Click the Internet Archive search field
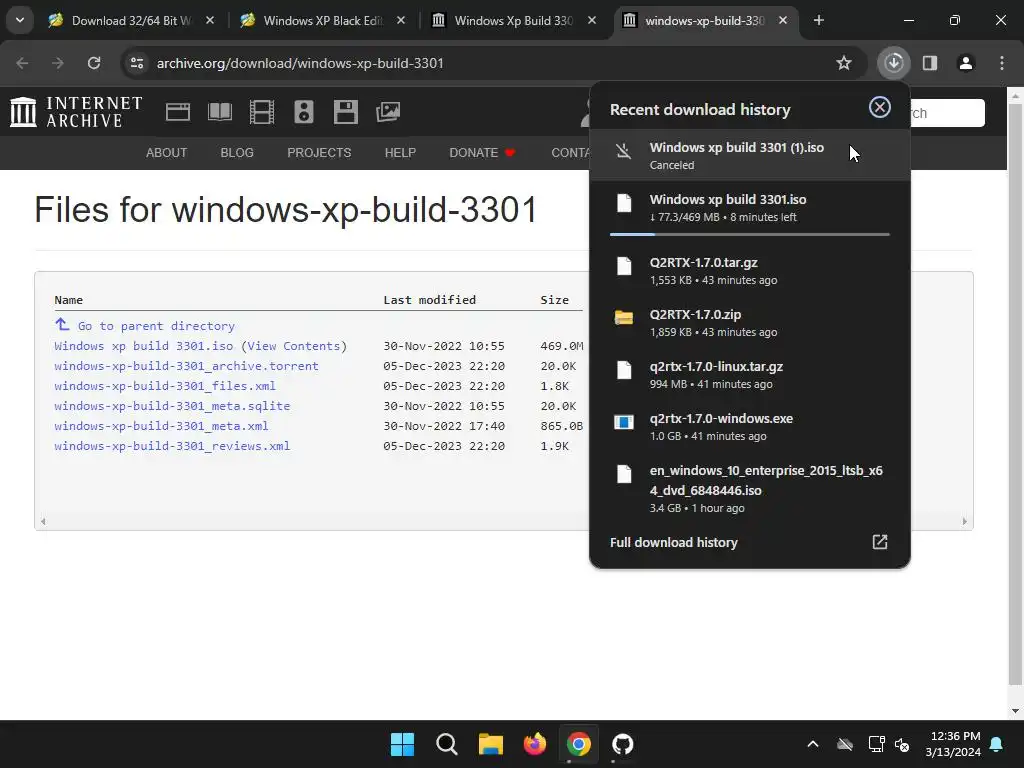The height and width of the screenshot is (768, 1024). pyautogui.click(x=947, y=113)
